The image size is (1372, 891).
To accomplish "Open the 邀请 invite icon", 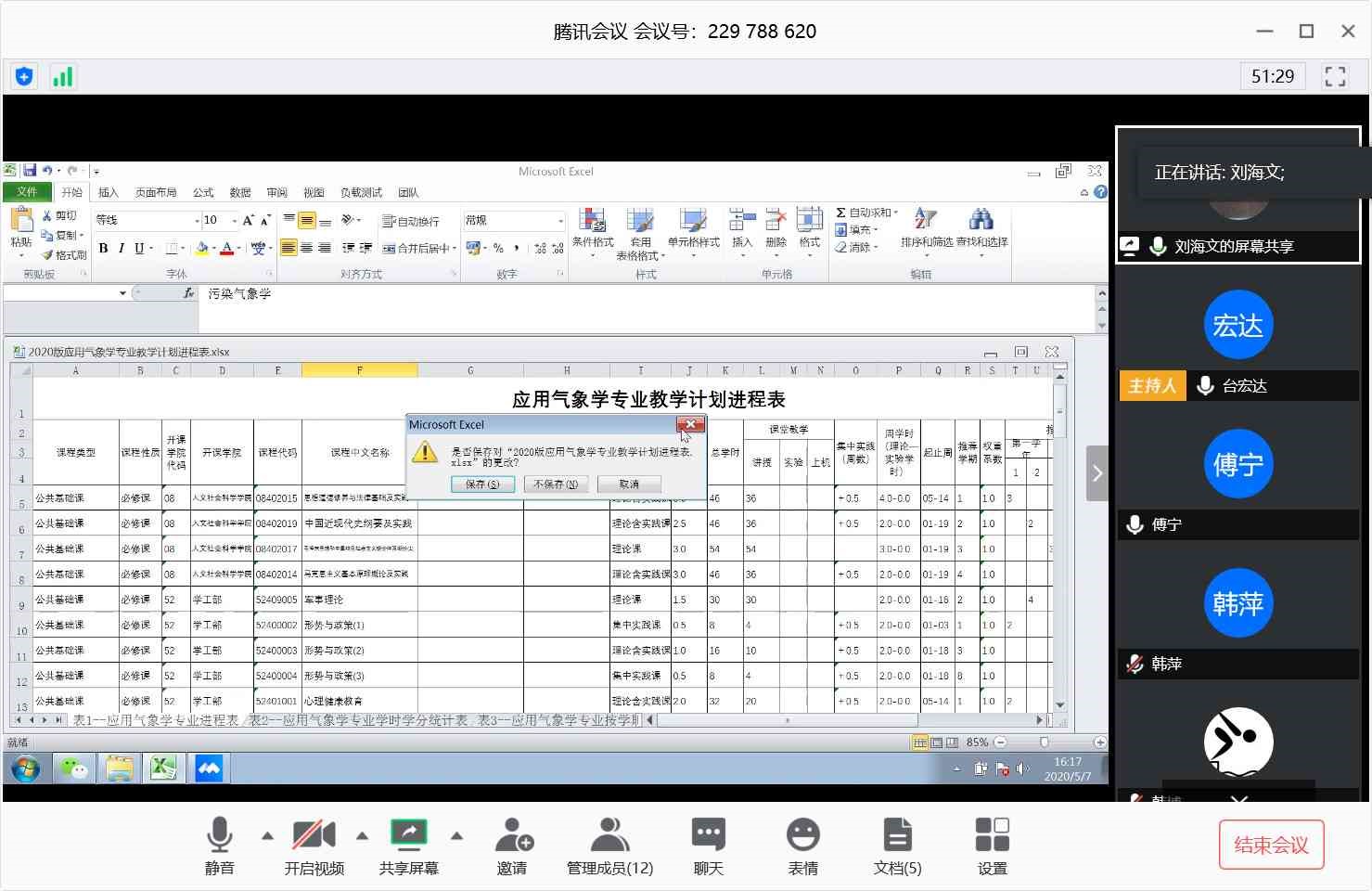I will click(x=512, y=835).
